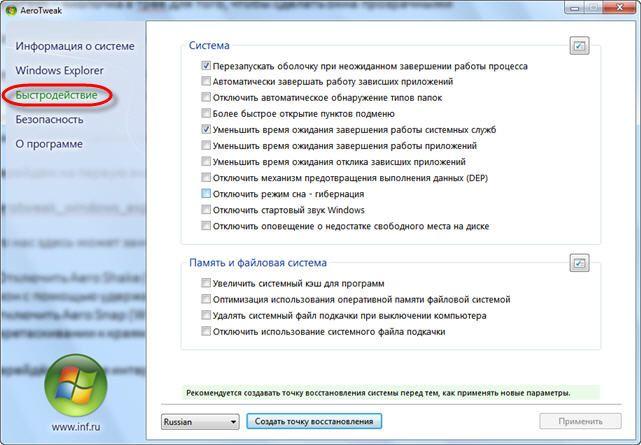Click the select-all icon in Система section
Image resolution: width=641 pixels, height=445 pixels.
[579, 46]
